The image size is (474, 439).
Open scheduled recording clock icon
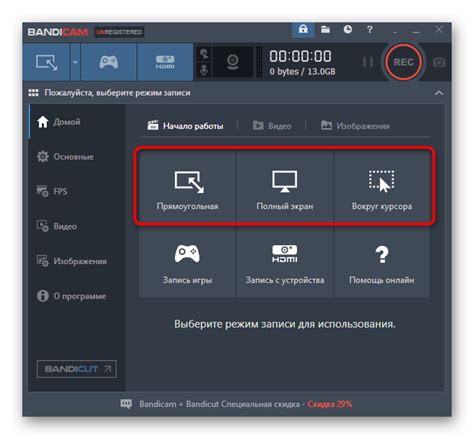point(348,30)
